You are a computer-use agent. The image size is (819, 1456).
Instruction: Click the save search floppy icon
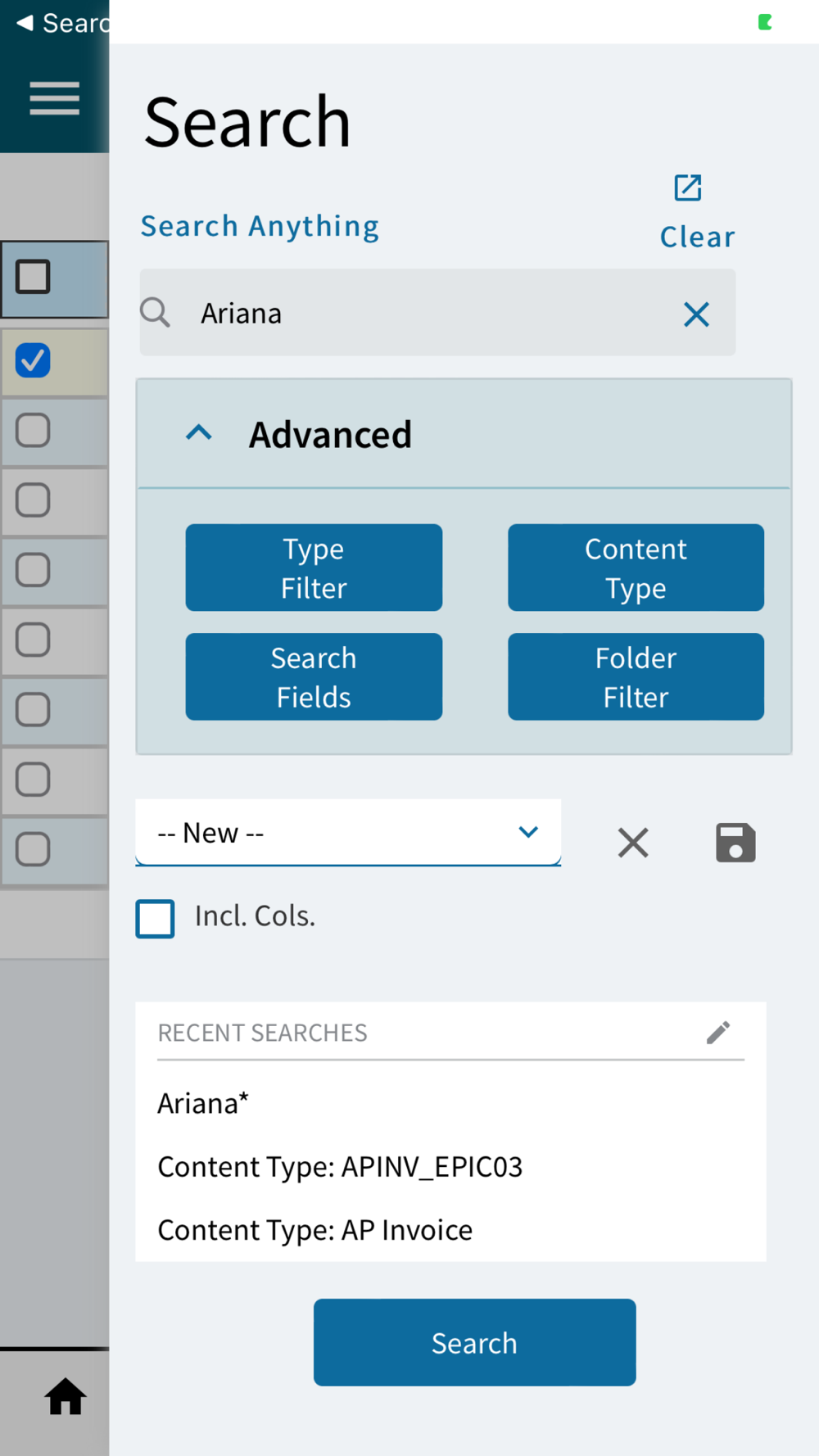(x=735, y=842)
